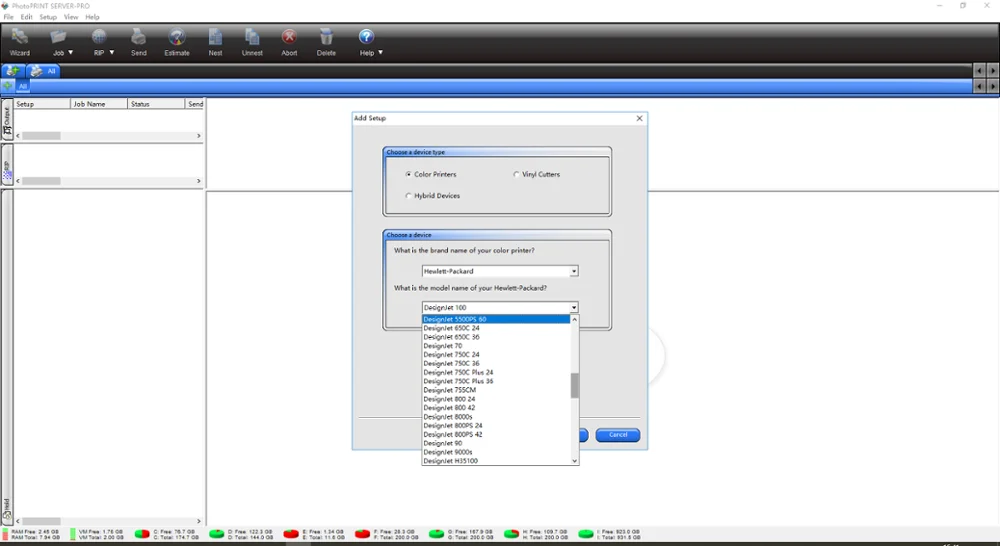The height and width of the screenshot is (546, 1000).
Task: Select DesignJet 800PS 24 in model list
Action: tap(496, 425)
